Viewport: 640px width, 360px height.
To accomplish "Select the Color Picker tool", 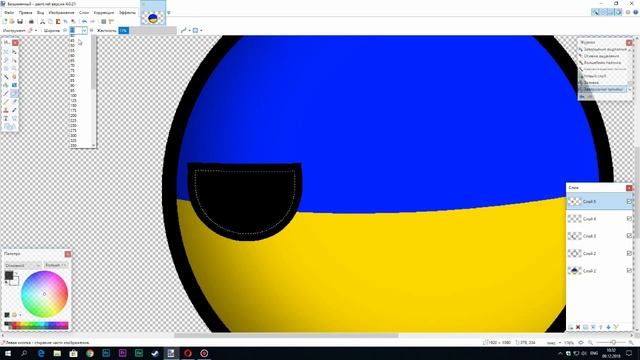I will (x=14, y=102).
